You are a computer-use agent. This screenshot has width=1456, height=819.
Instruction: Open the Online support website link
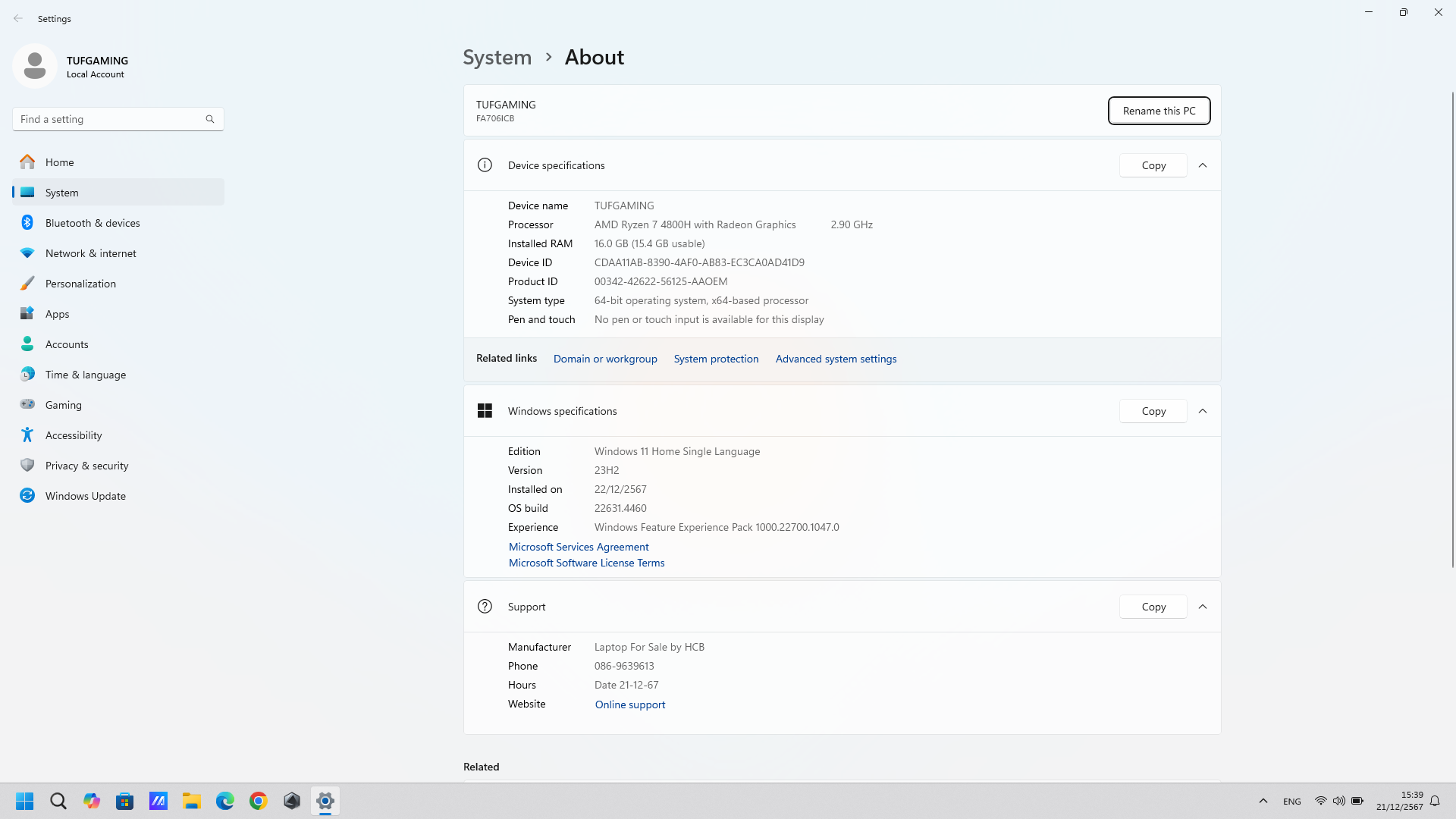click(630, 704)
